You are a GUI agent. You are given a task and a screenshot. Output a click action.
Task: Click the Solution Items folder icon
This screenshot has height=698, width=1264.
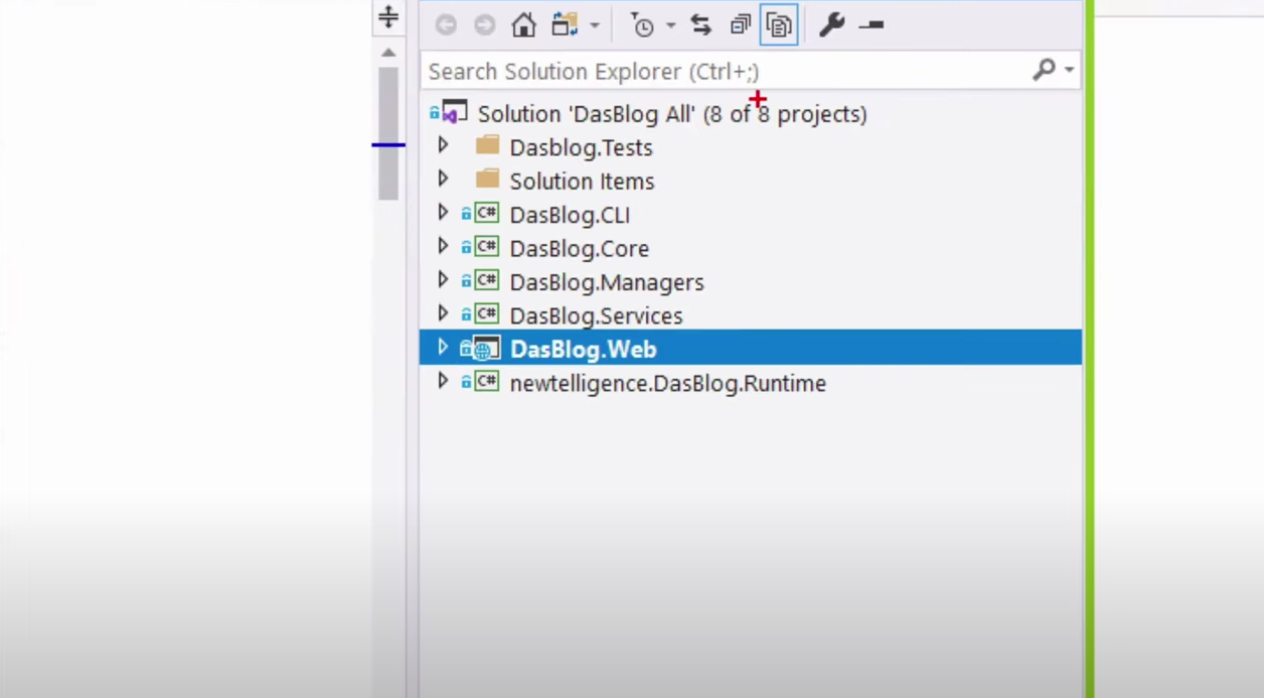click(488, 179)
